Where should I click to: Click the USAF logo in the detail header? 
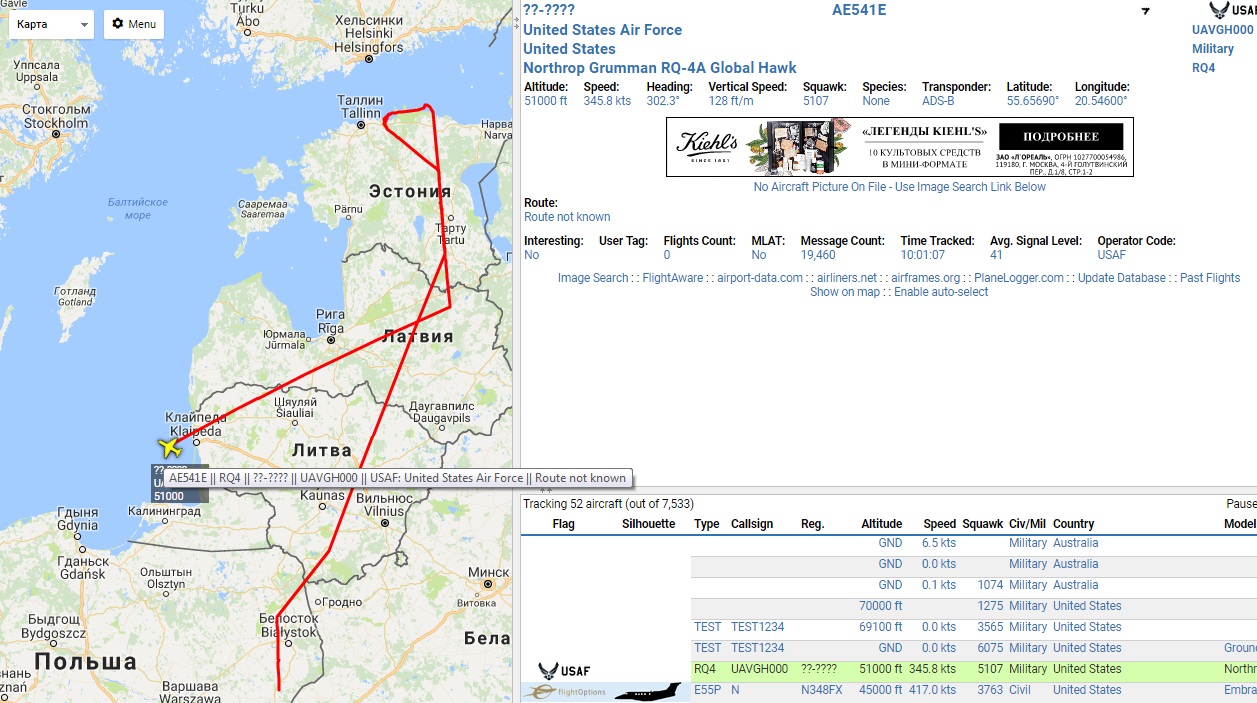tap(1231, 10)
